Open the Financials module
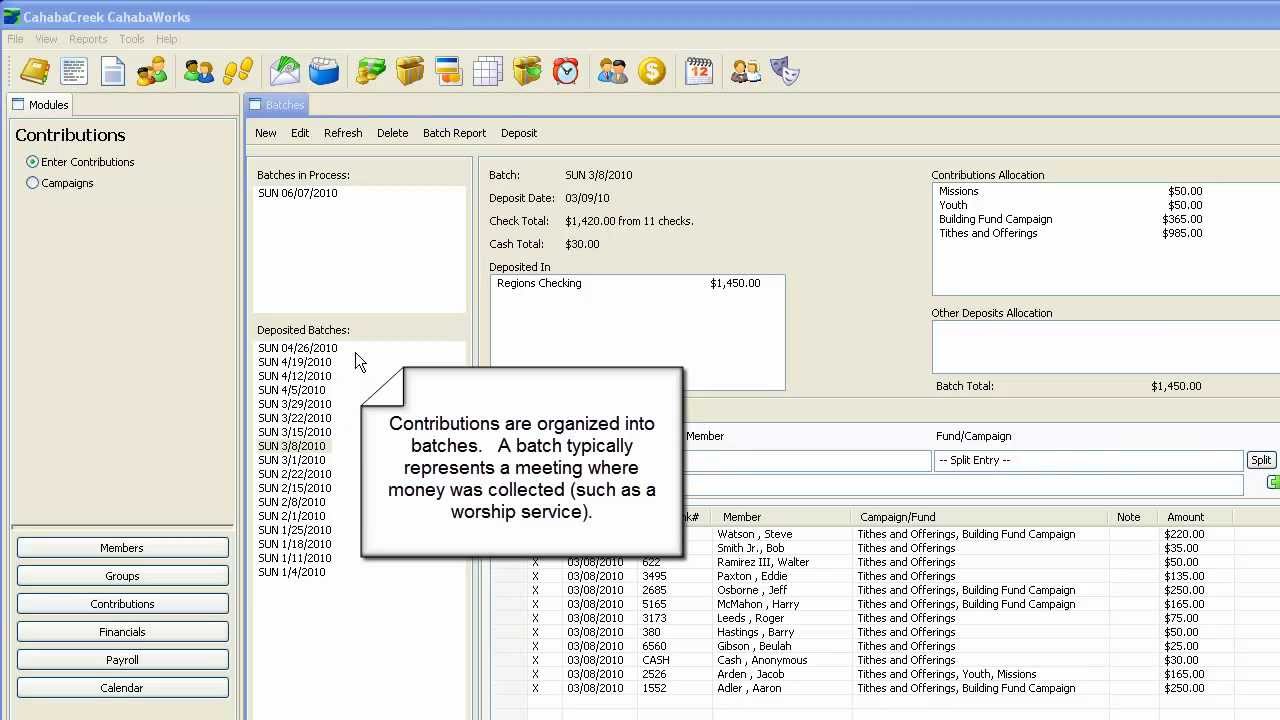 coord(122,632)
